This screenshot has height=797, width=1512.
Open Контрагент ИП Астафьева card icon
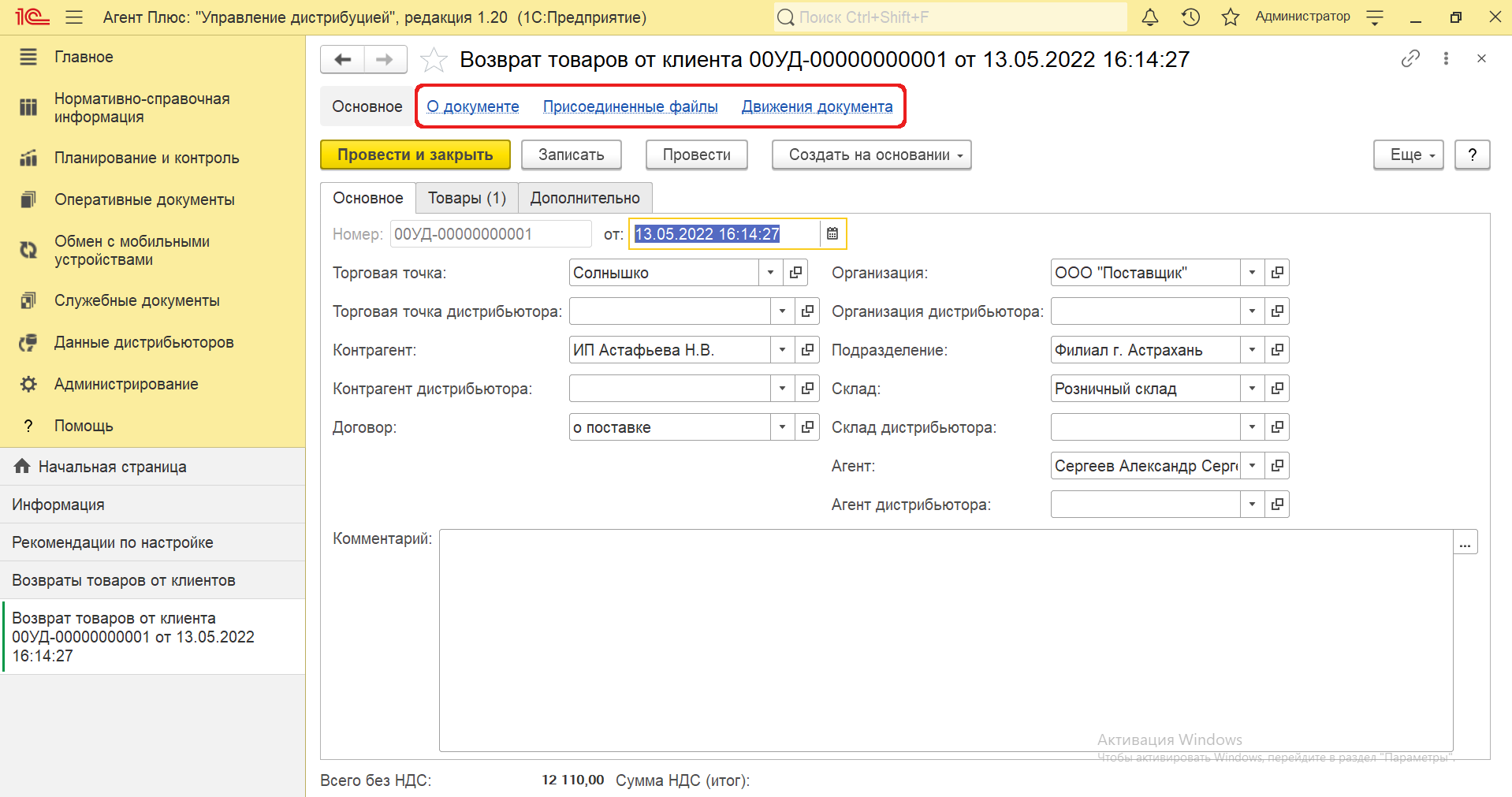click(807, 349)
